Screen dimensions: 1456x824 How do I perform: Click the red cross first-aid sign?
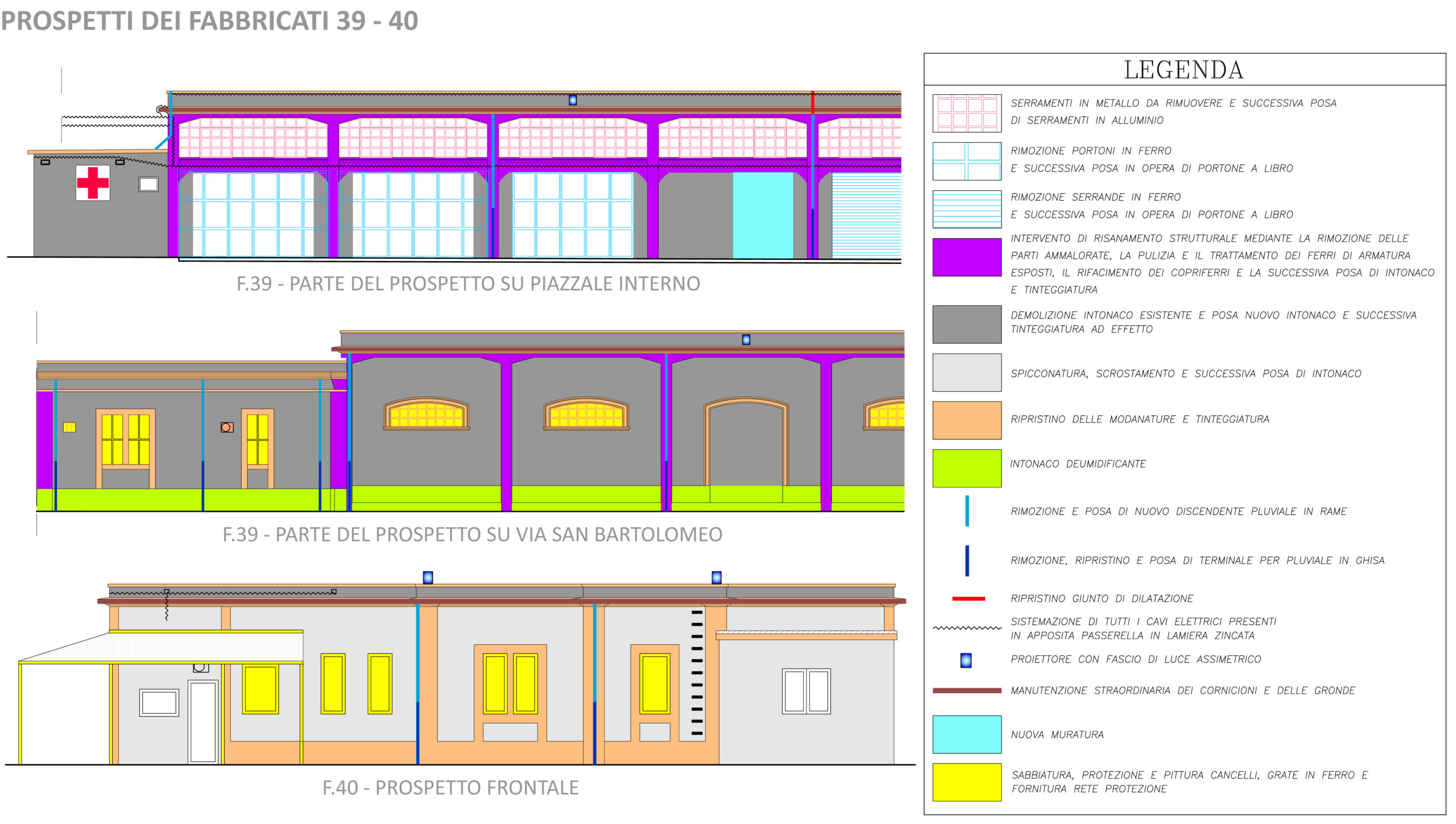(93, 183)
